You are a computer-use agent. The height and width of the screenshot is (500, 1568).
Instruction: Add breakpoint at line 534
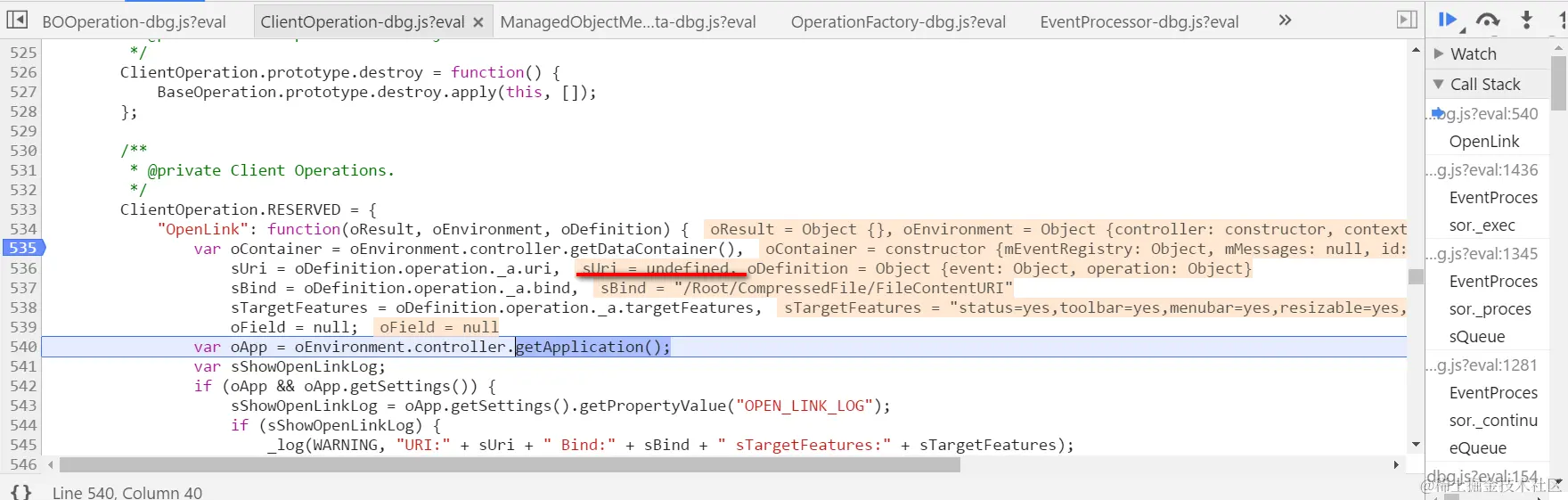pyautogui.click(x=23, y=229)
